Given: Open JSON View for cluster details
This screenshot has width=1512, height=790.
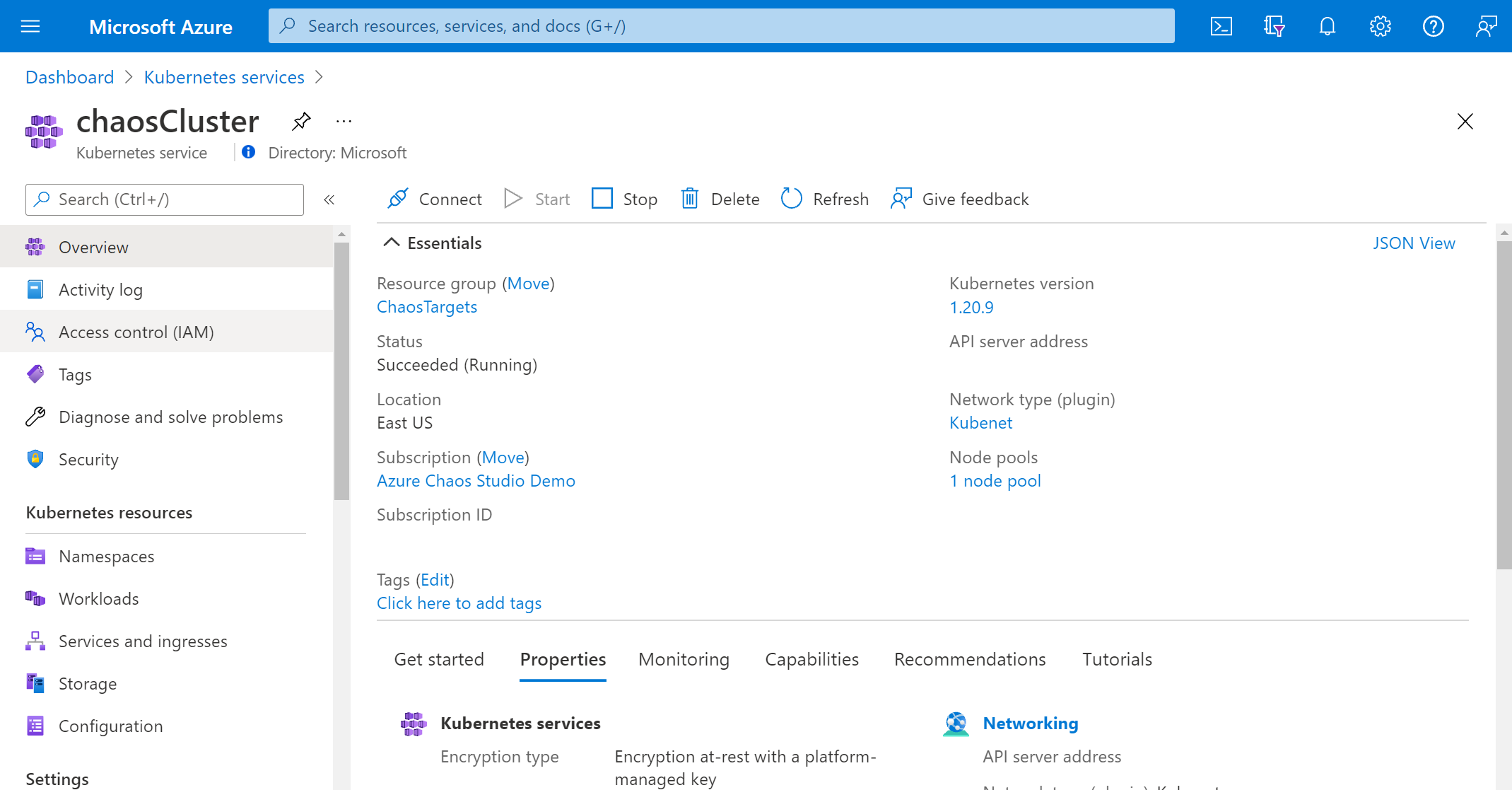Looking at the screenshot, I should coord(1413,243).
